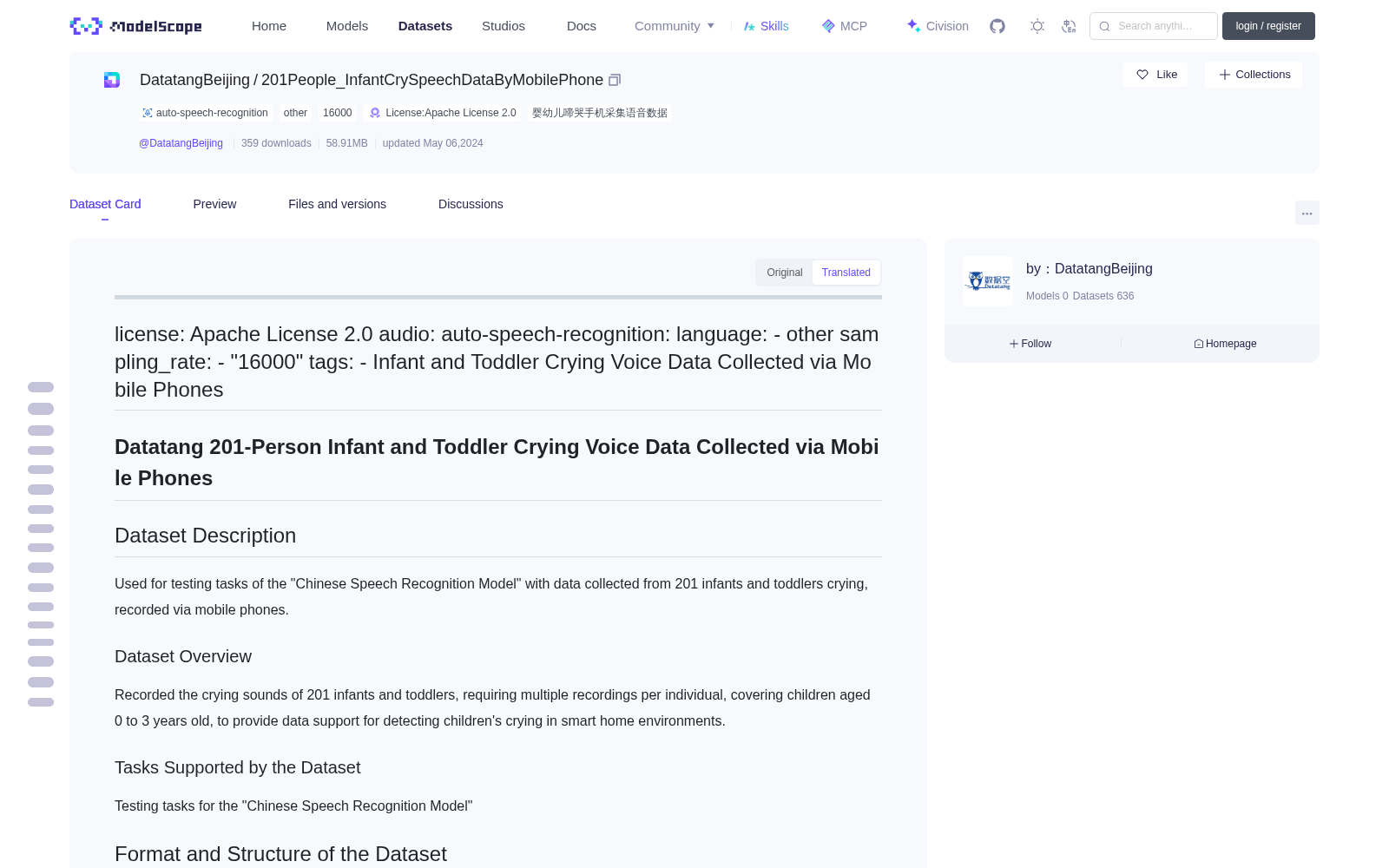The height and width of the screenshot is (868, 1389).
Task: Click the search magnifier icon
Action: coord(1104,26)
